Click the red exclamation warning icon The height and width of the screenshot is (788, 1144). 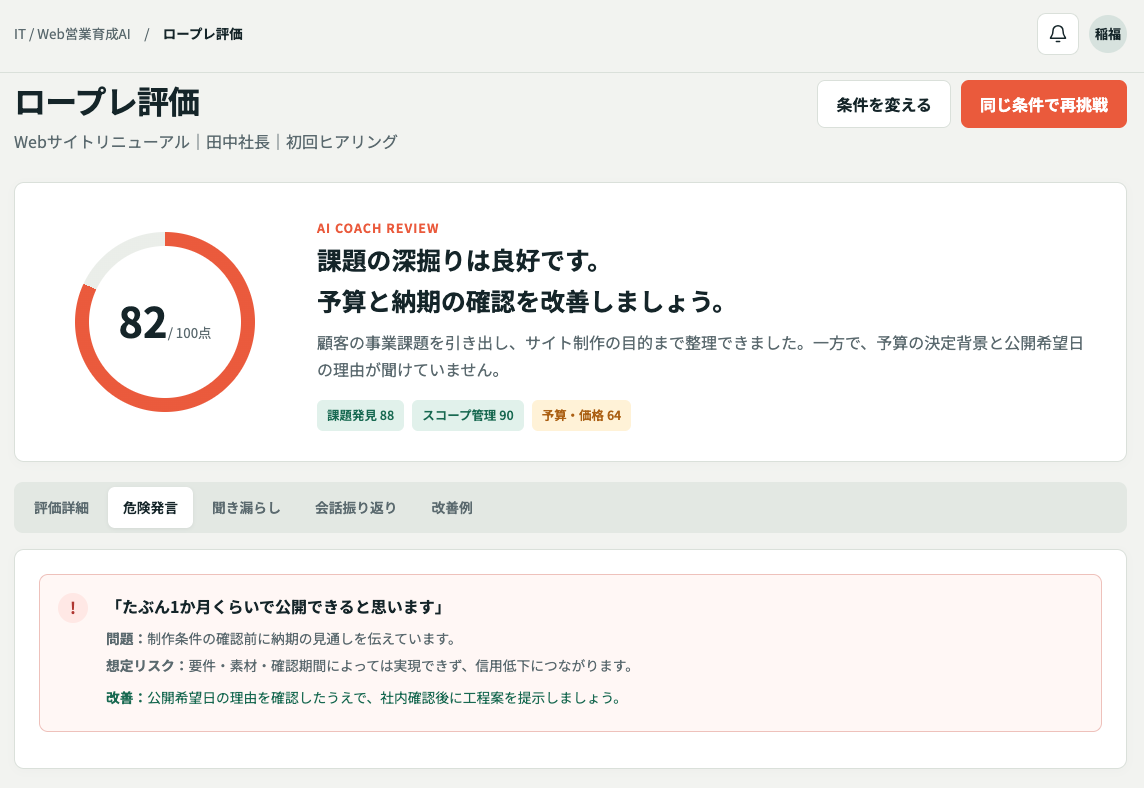73,608
